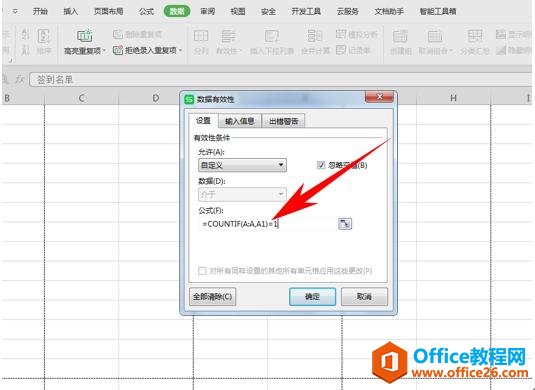535x390 pixels.
Task: Close the 数据有效性 dialog
Action: [x=379, y=98]
